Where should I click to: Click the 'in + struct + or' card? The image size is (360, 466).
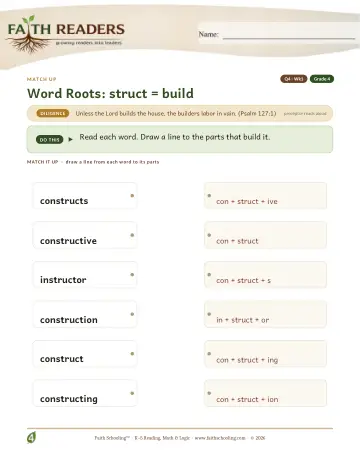click(x=265, y=314)
